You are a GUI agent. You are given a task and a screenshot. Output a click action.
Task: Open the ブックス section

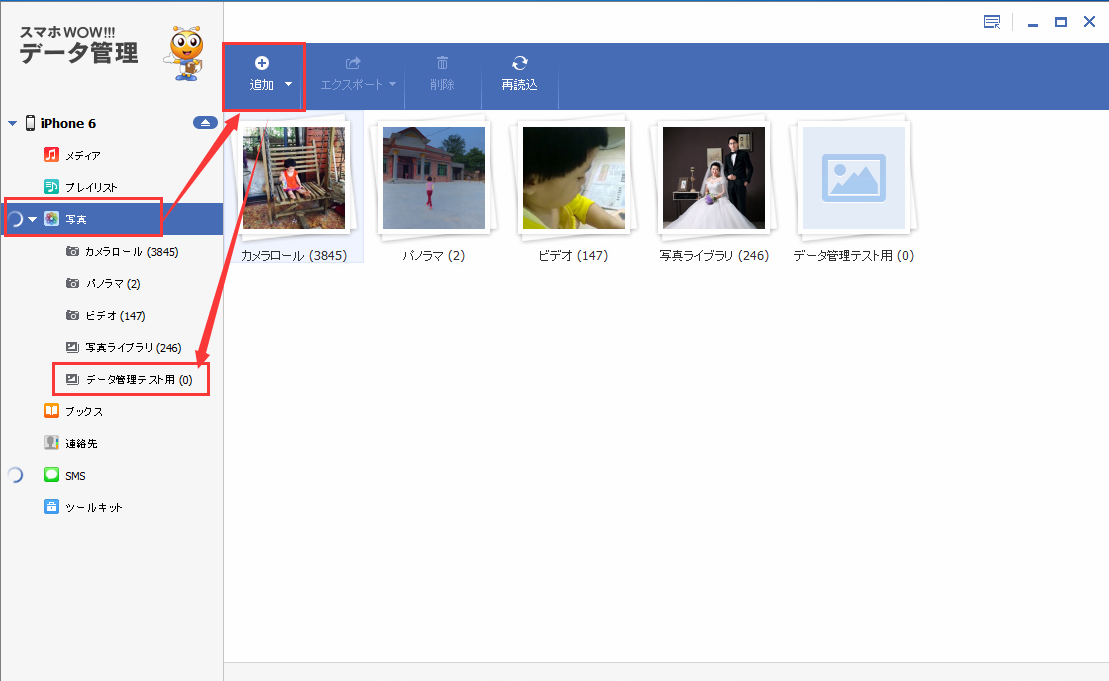click(51, 410)
